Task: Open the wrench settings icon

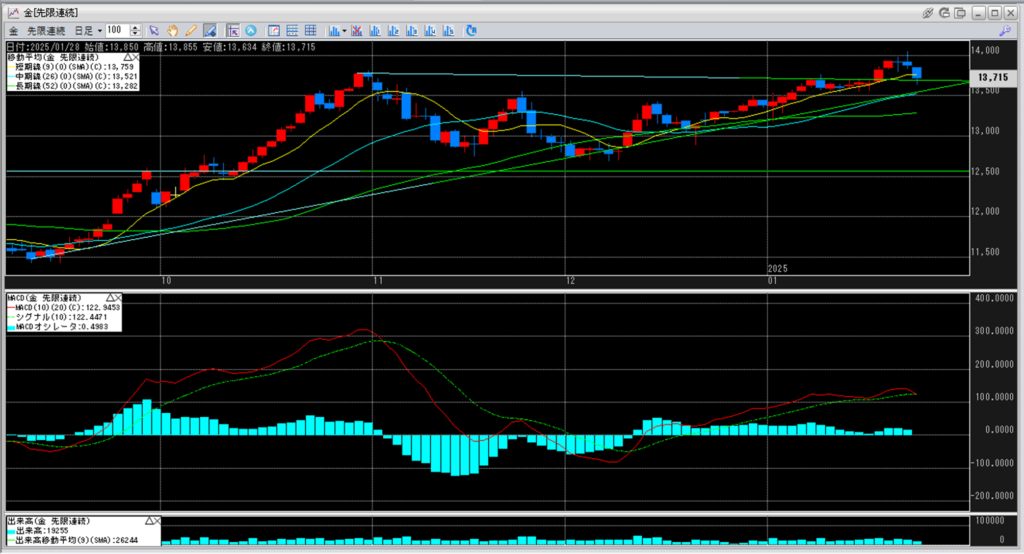Action: (x=1005, y=31)
